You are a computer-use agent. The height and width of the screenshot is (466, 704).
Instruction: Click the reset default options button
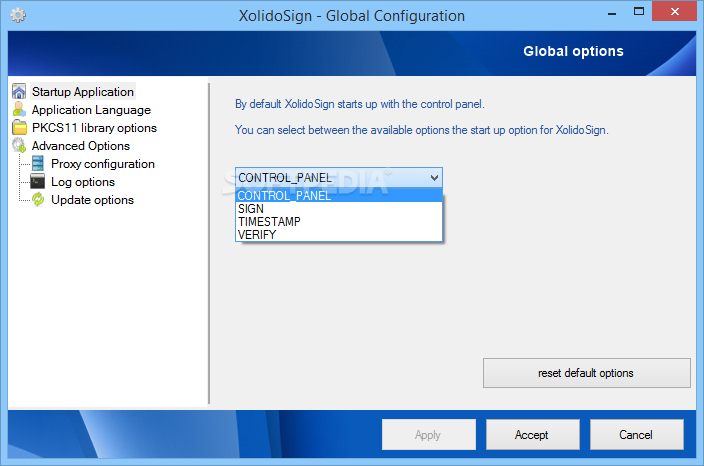click(586, 373)
